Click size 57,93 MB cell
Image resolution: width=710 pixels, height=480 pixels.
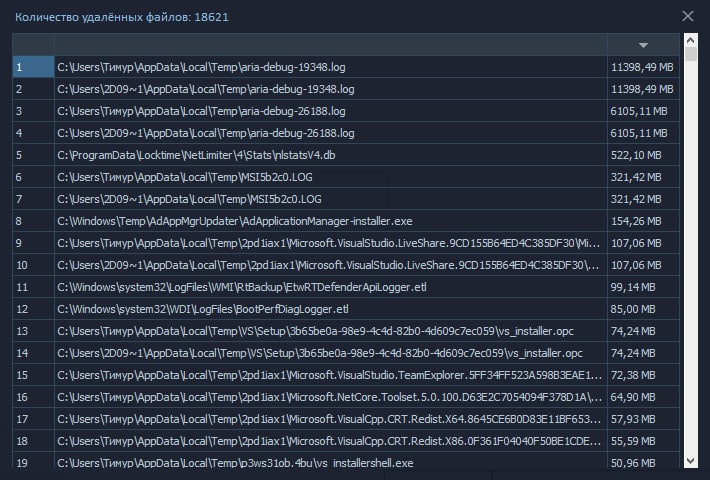pos(643,419)
